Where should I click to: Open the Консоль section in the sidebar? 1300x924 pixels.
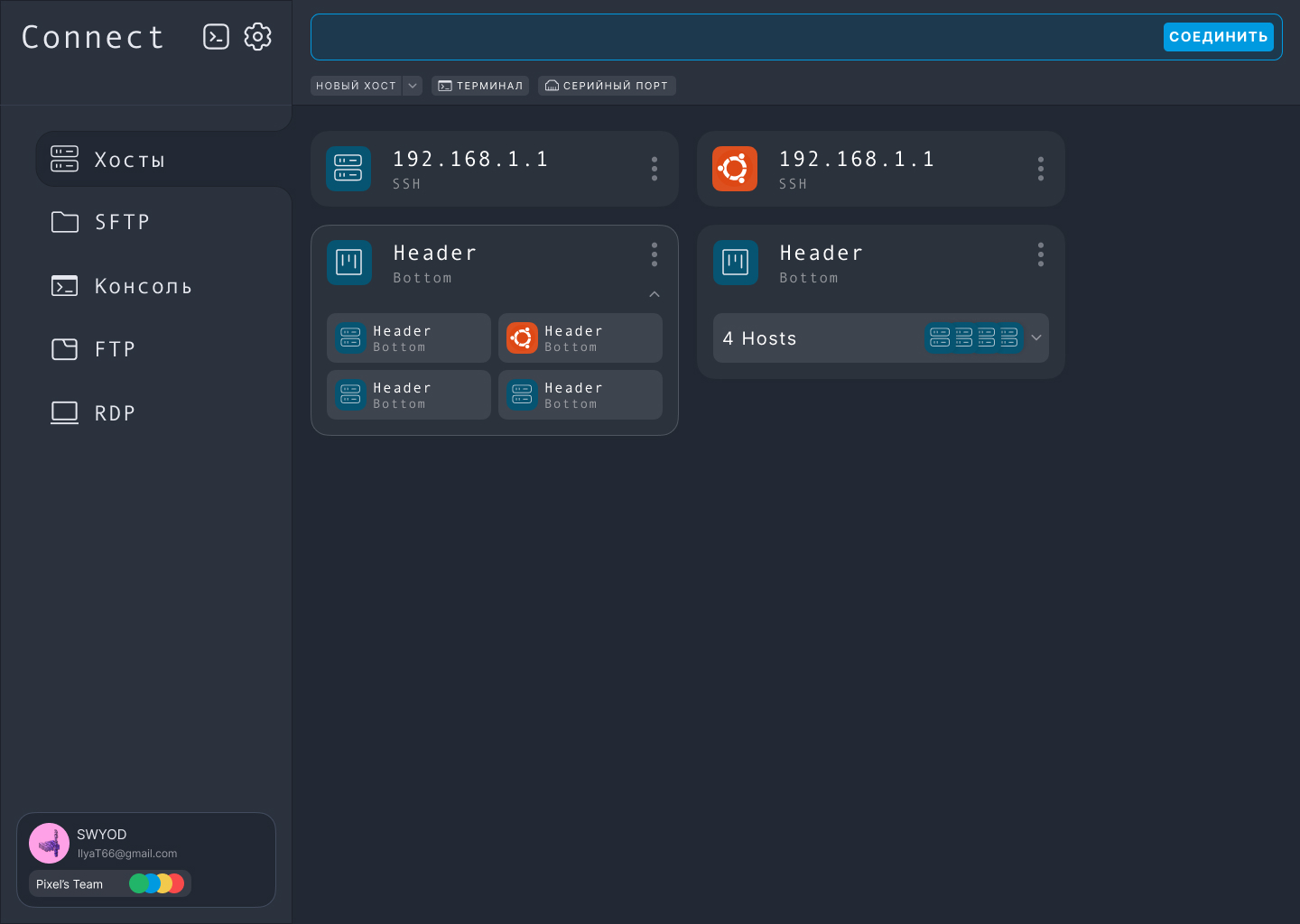click(x=144, y=286)
